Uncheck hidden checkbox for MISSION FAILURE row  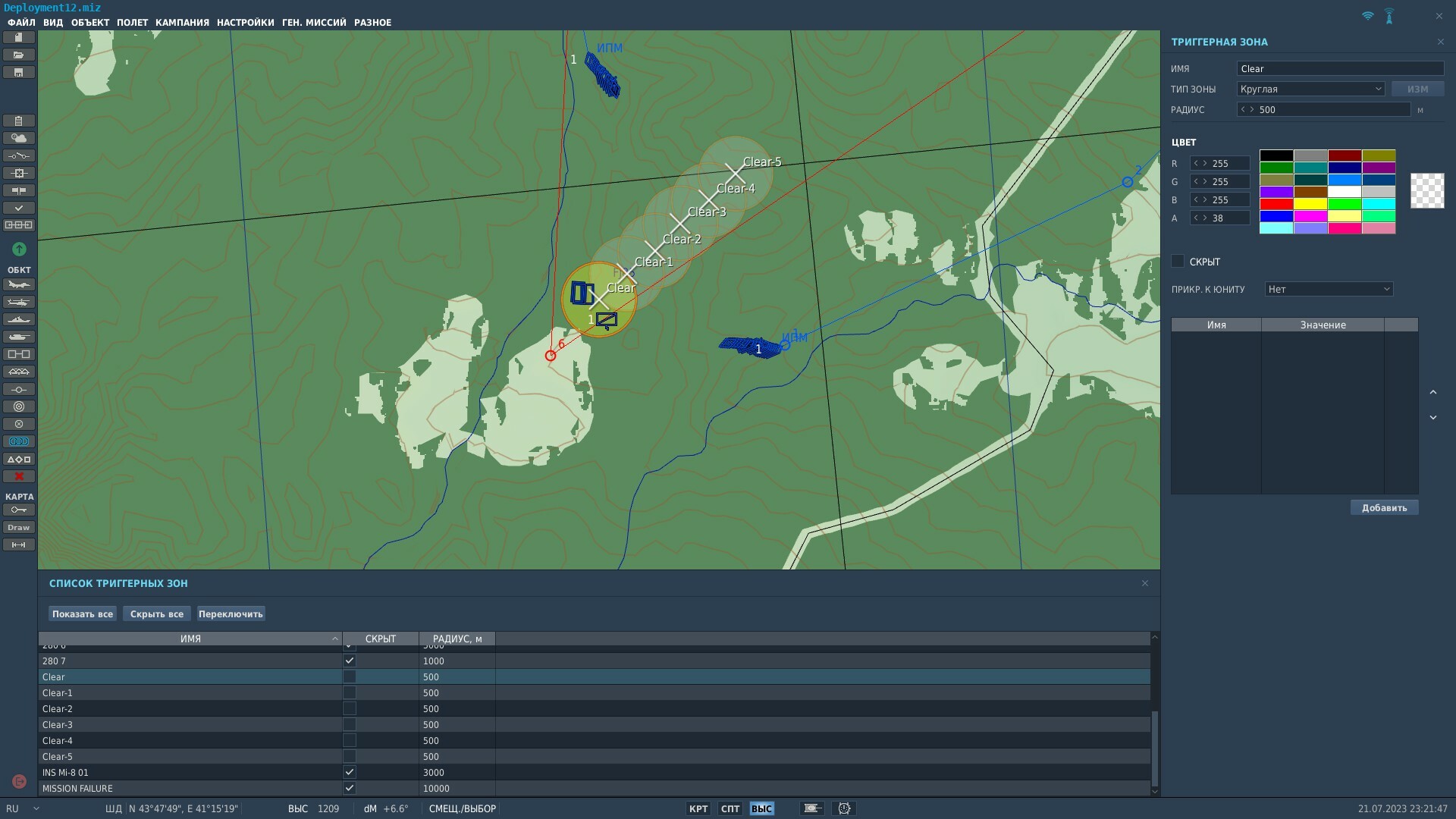point(349,788)
